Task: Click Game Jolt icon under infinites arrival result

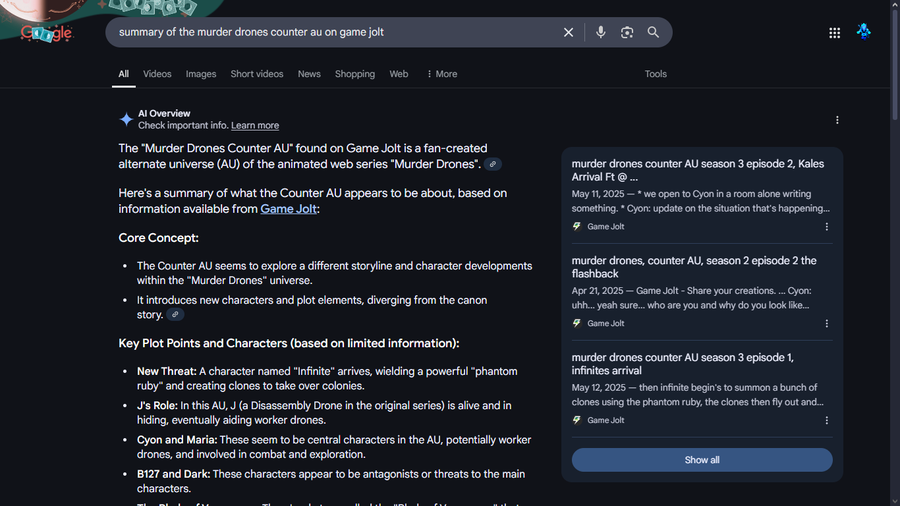Action: (577, 421)
